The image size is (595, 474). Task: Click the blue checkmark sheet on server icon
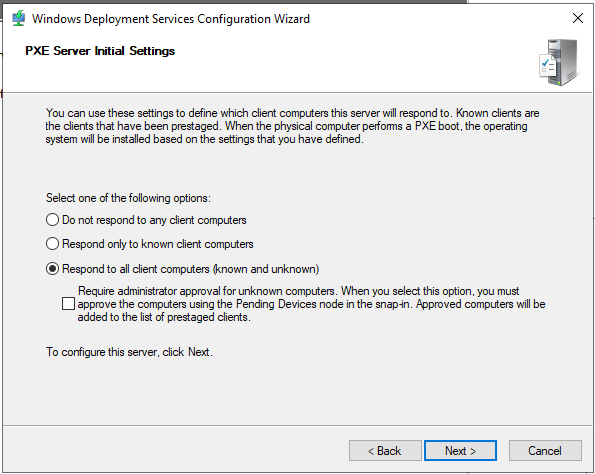pos(547,65)
